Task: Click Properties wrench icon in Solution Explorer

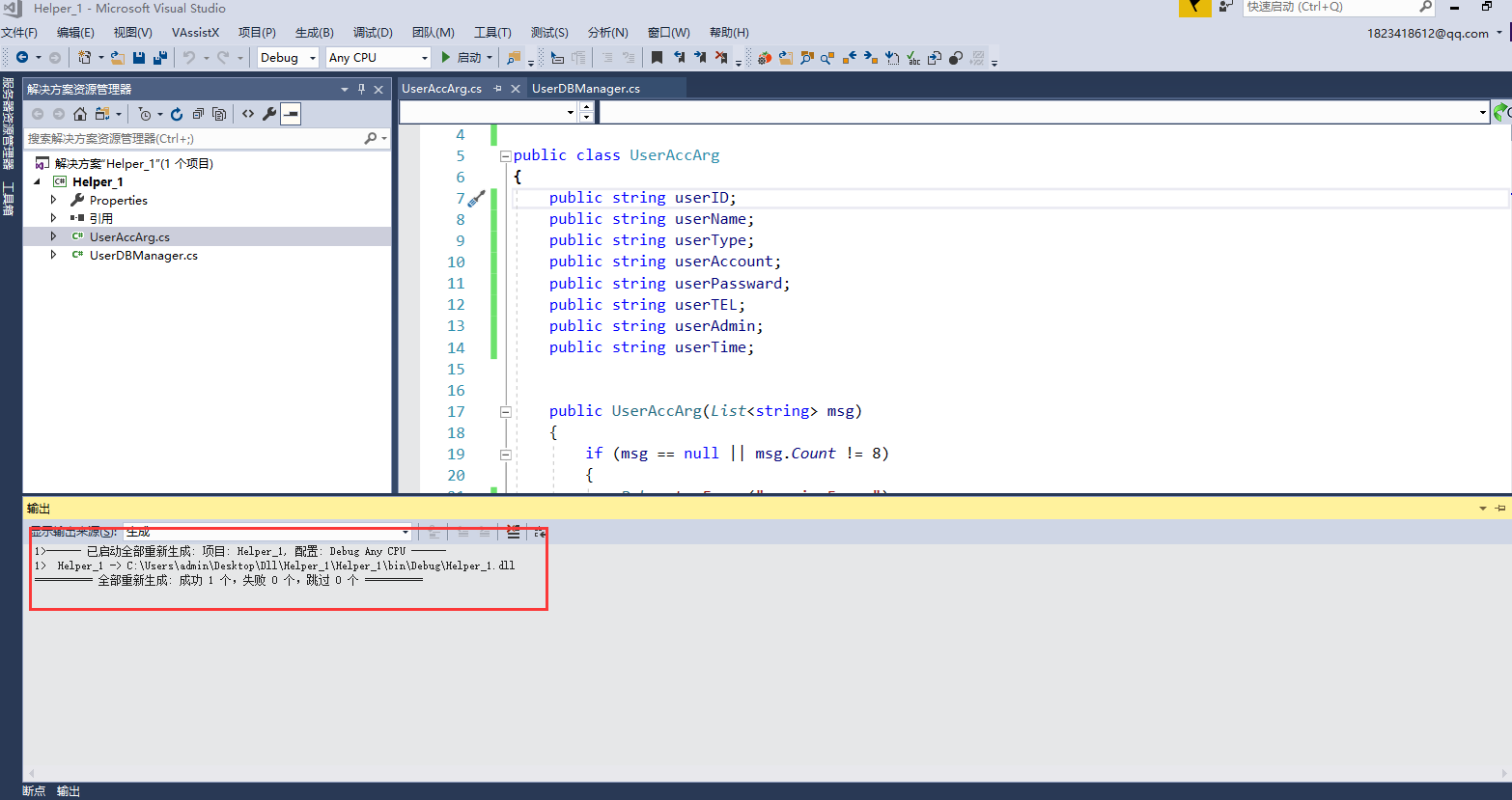Action: pos(269,114)
